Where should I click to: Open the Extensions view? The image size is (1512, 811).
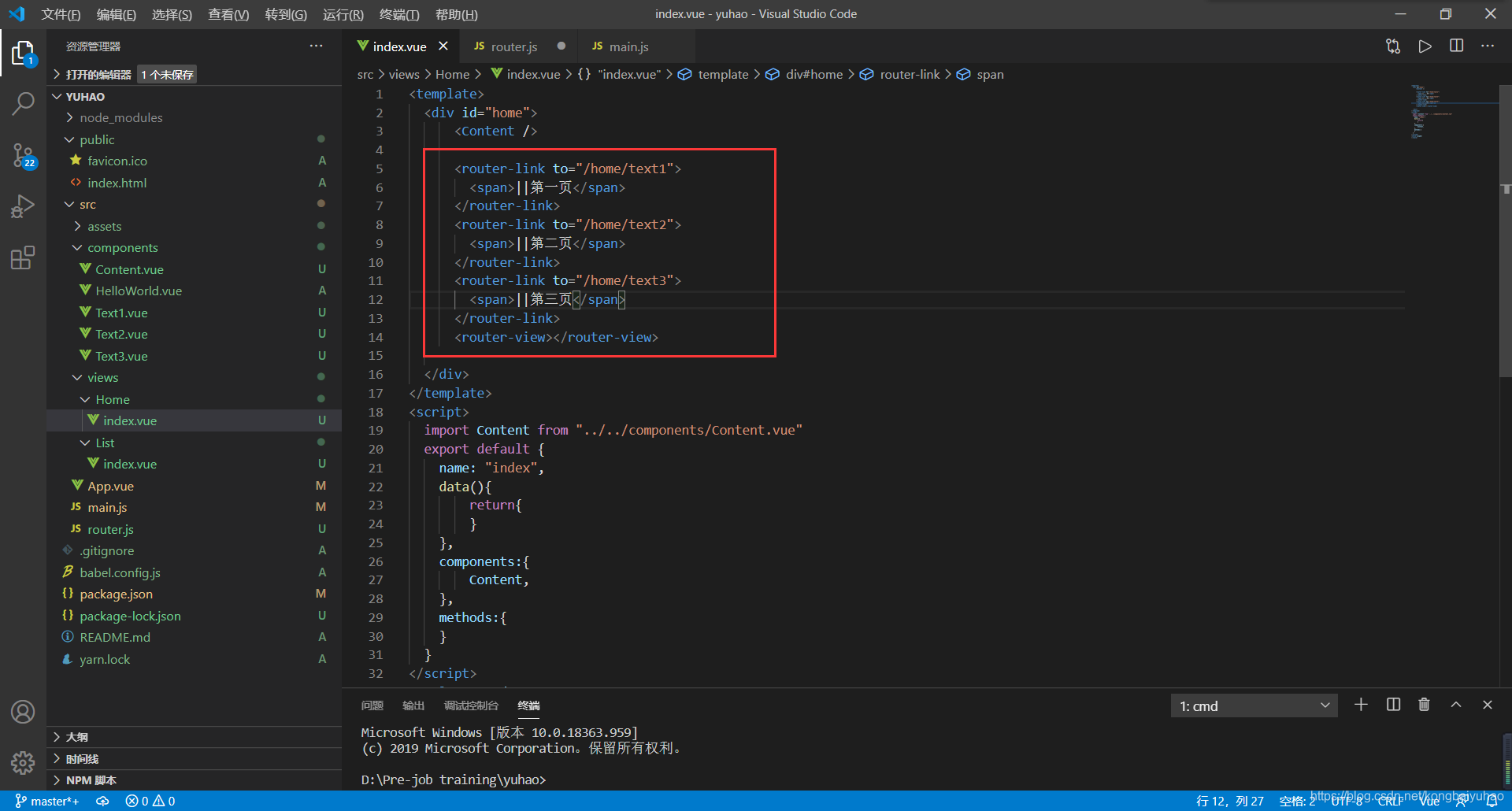click(23, 257)
